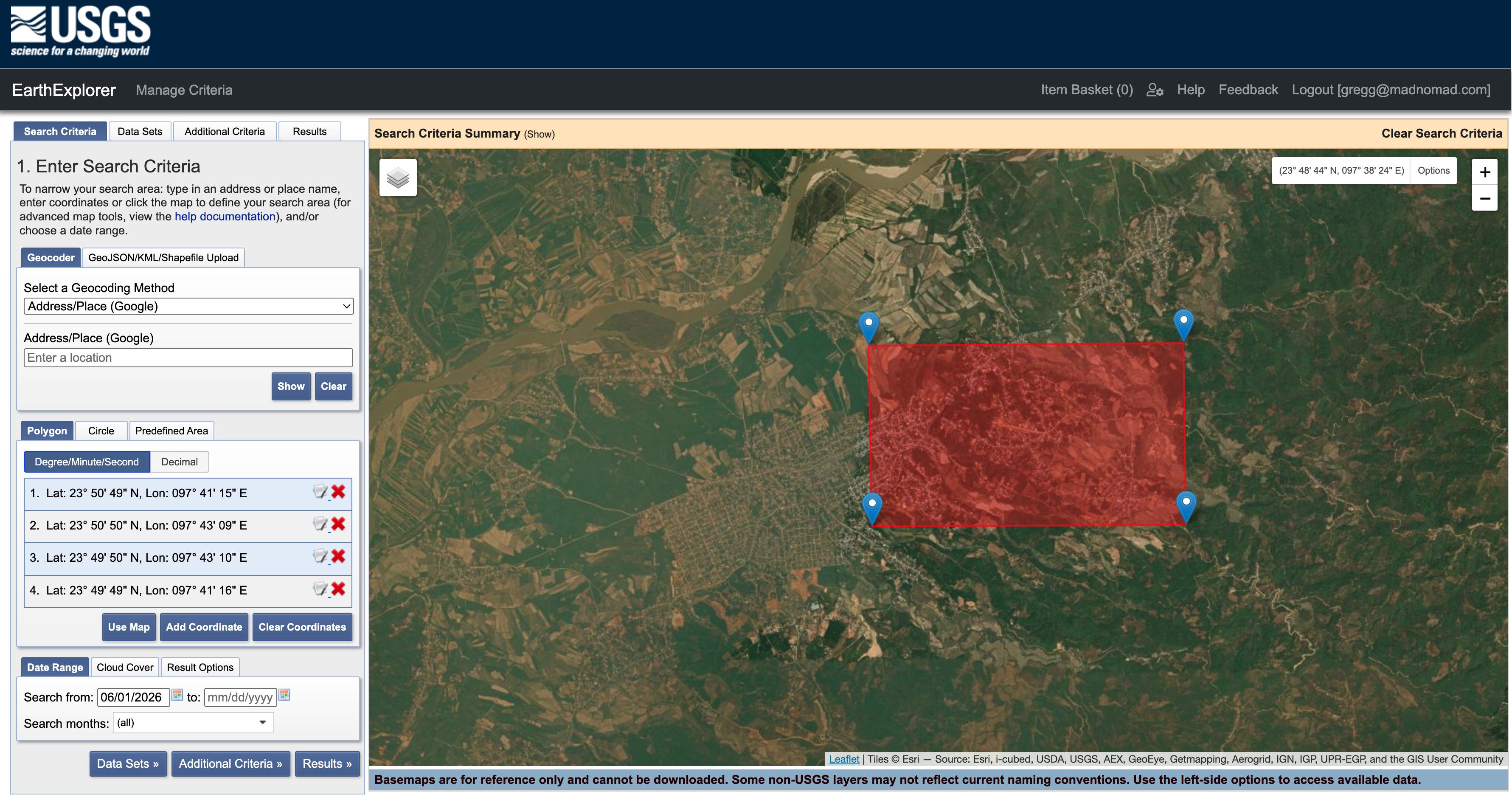
Task: Switch to Predefined Area tab
Action: click(x=171, y=431)
